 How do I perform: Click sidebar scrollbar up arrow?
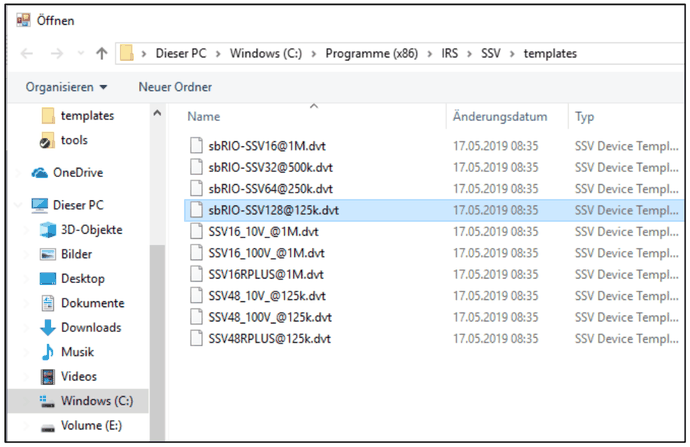coord(157,113)
